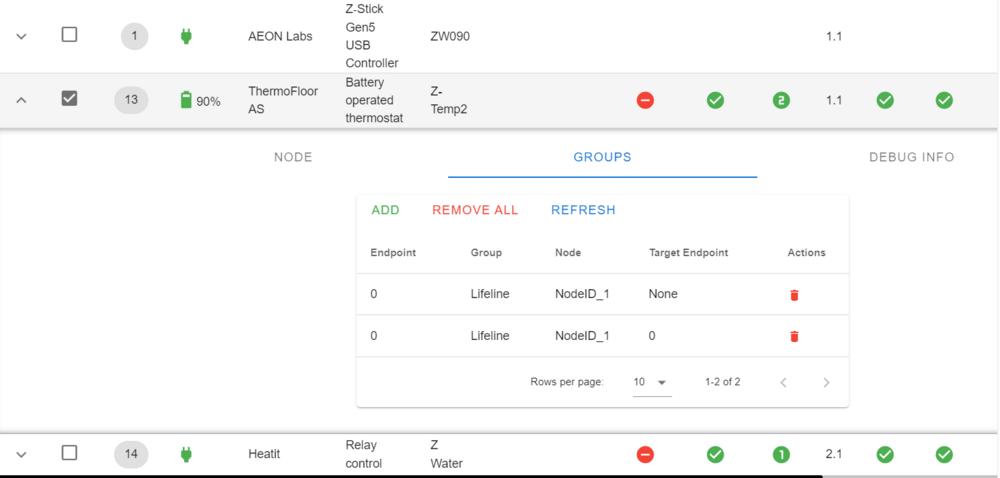Screen dimensions: 1000x478
Task: Click the green numbered 2 badge for ThermoFloor
Action: click(781, 100)
